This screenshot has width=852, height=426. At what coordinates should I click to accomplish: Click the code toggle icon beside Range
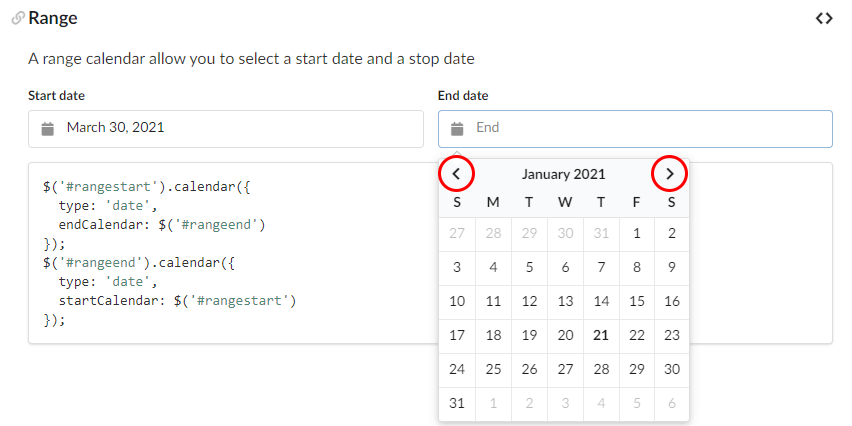pos(824,18)
